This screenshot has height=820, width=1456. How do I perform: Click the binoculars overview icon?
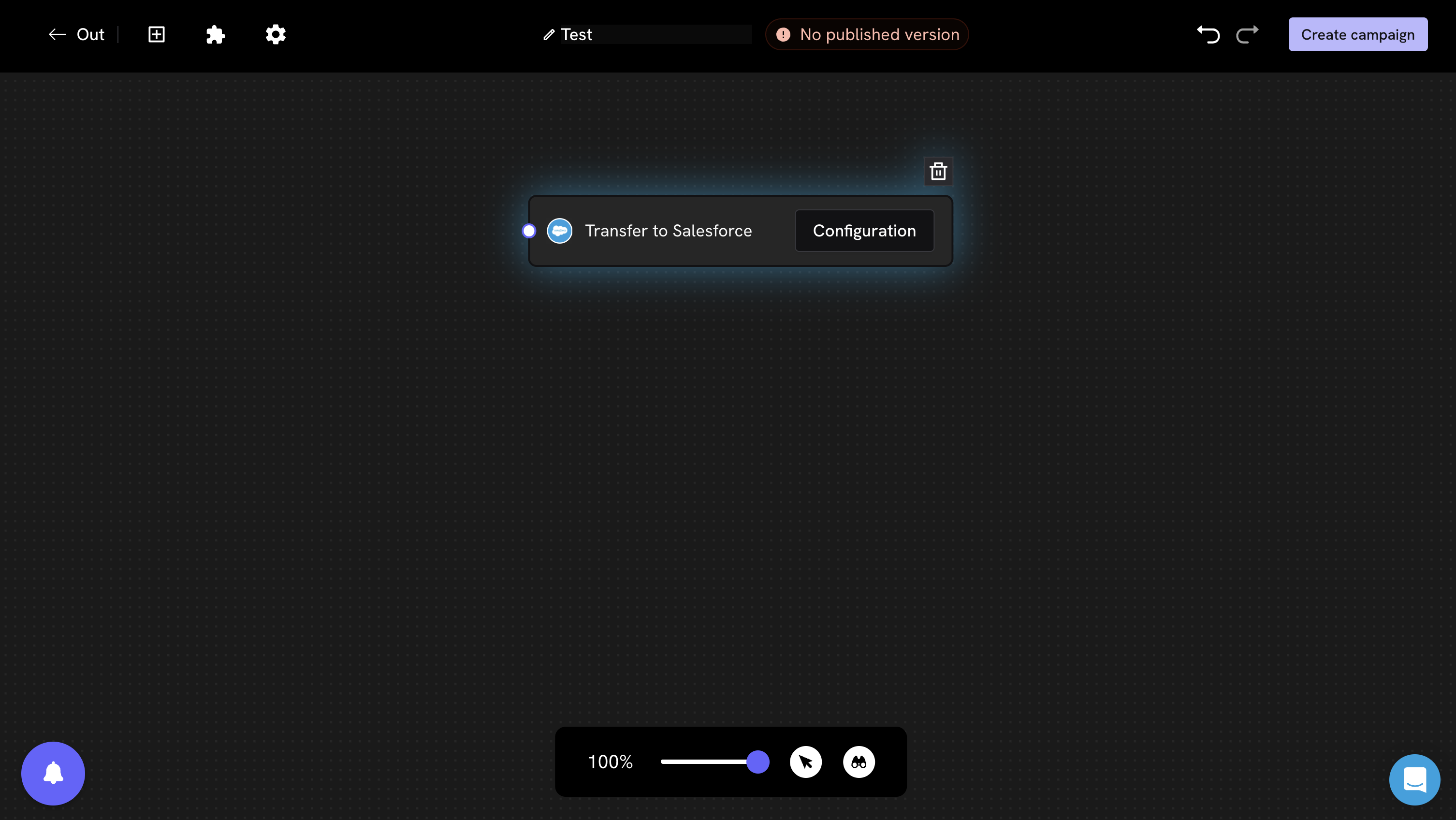(859, 762)
